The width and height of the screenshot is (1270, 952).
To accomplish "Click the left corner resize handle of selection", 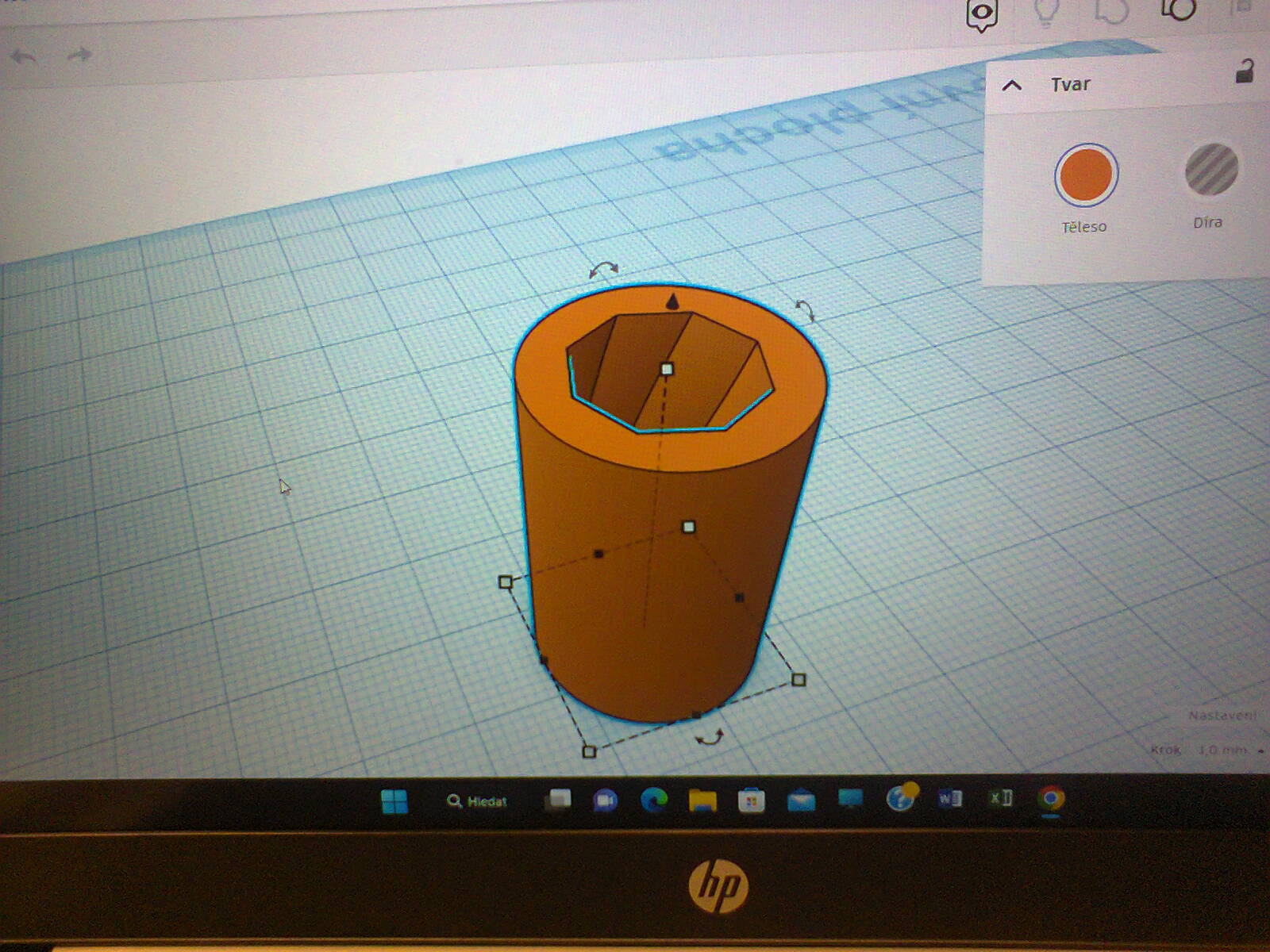I will point(505,582).
